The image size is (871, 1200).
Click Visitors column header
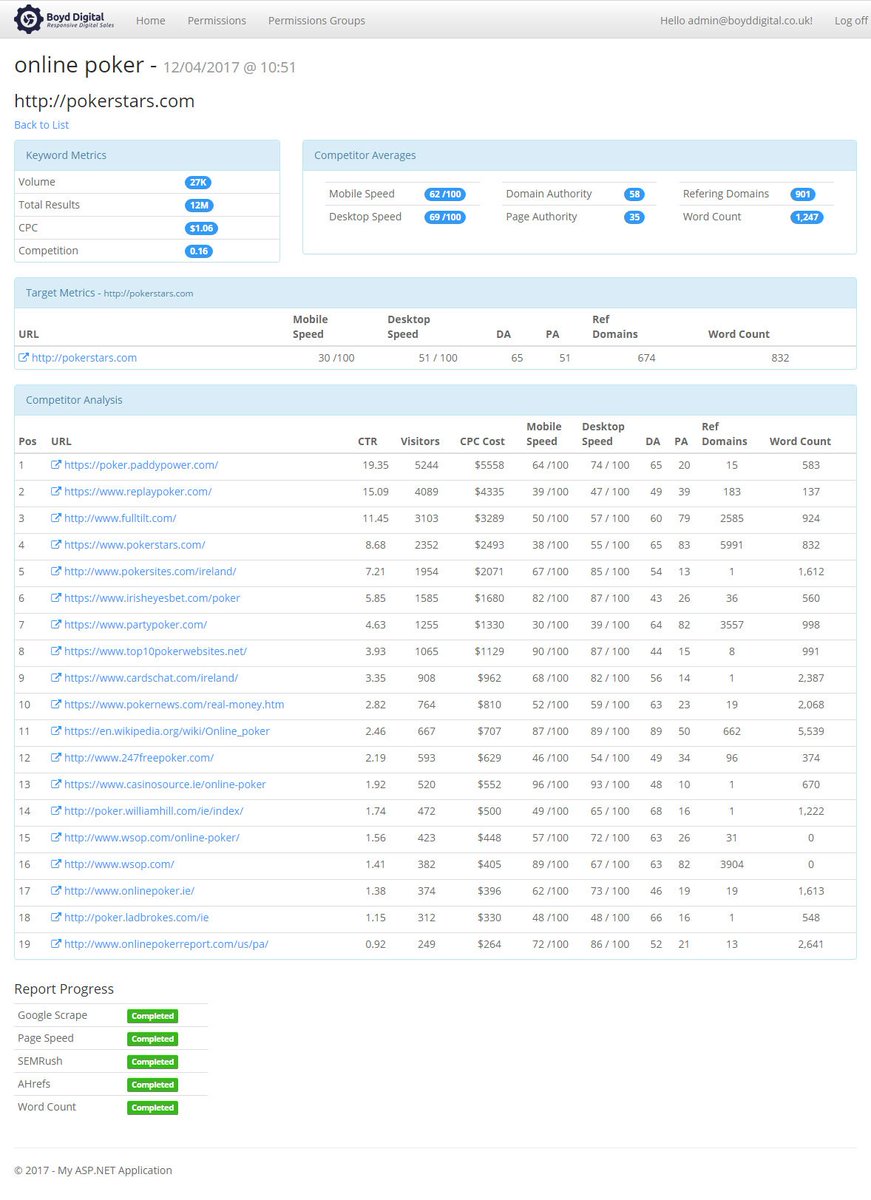pyautogui.click(x=420, y=441)
